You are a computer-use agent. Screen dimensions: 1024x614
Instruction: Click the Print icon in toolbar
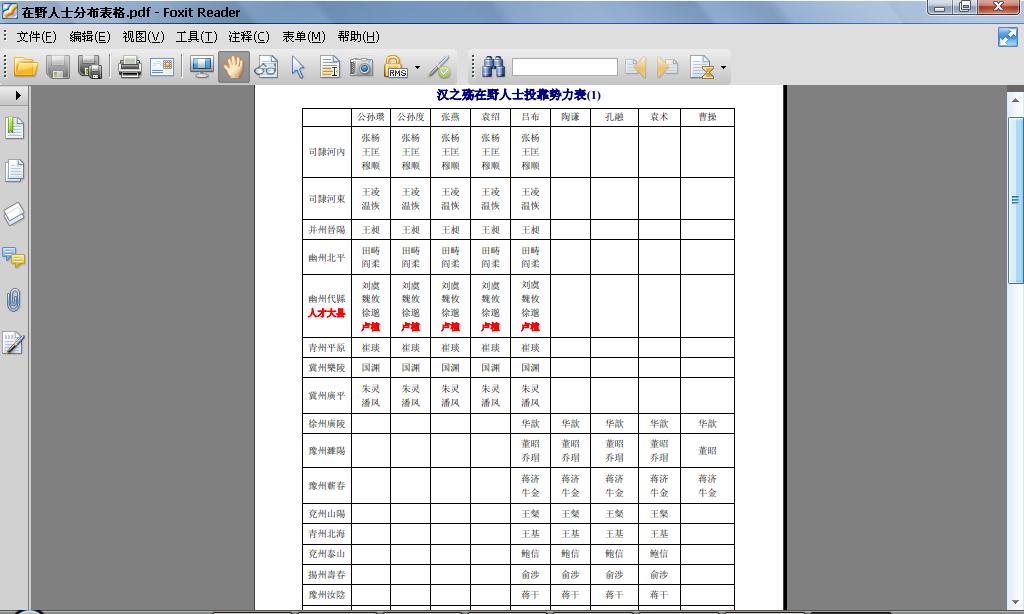[x=130, y=67]
